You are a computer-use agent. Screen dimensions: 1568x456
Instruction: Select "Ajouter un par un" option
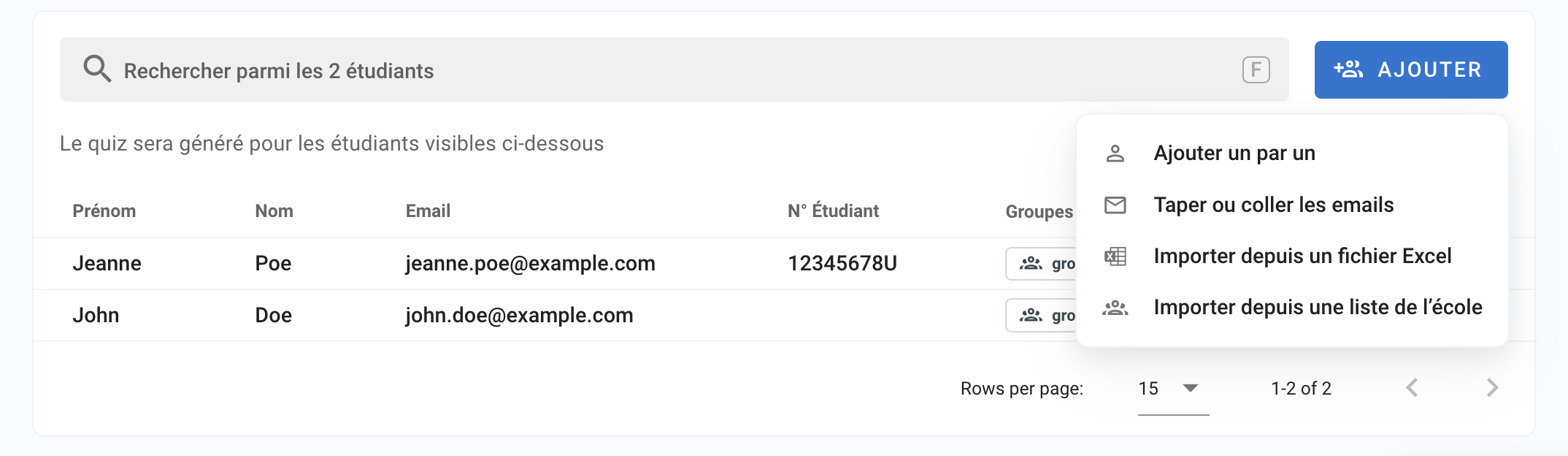click(1234, 153)
